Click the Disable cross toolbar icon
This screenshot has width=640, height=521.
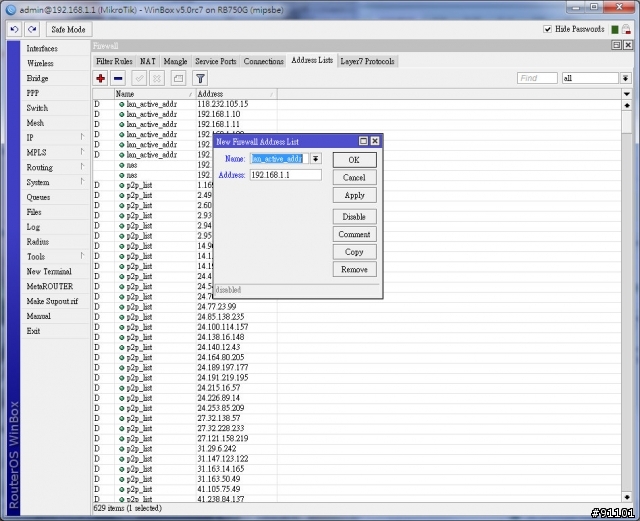157,78
